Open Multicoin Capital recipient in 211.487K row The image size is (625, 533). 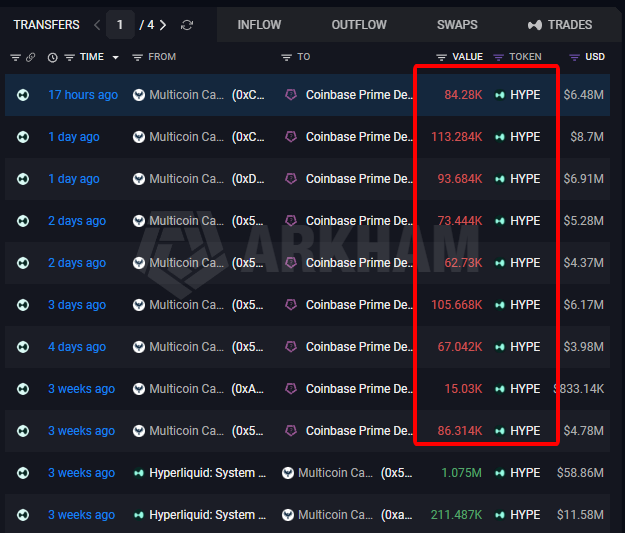[335, 515]
